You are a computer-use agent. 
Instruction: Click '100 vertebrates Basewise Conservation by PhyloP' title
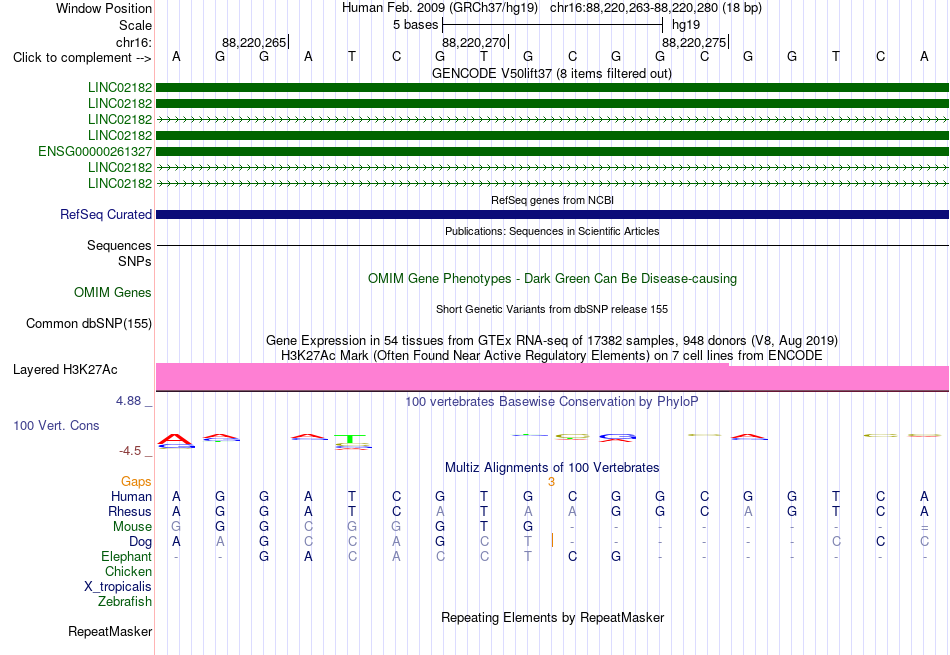552,402
